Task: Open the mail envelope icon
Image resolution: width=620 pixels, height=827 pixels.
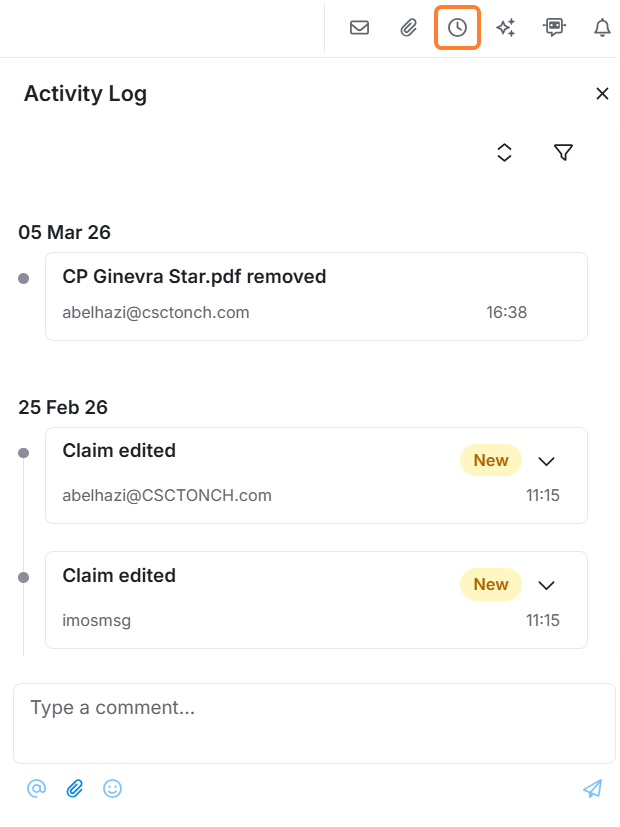Action: pos(359,28)
